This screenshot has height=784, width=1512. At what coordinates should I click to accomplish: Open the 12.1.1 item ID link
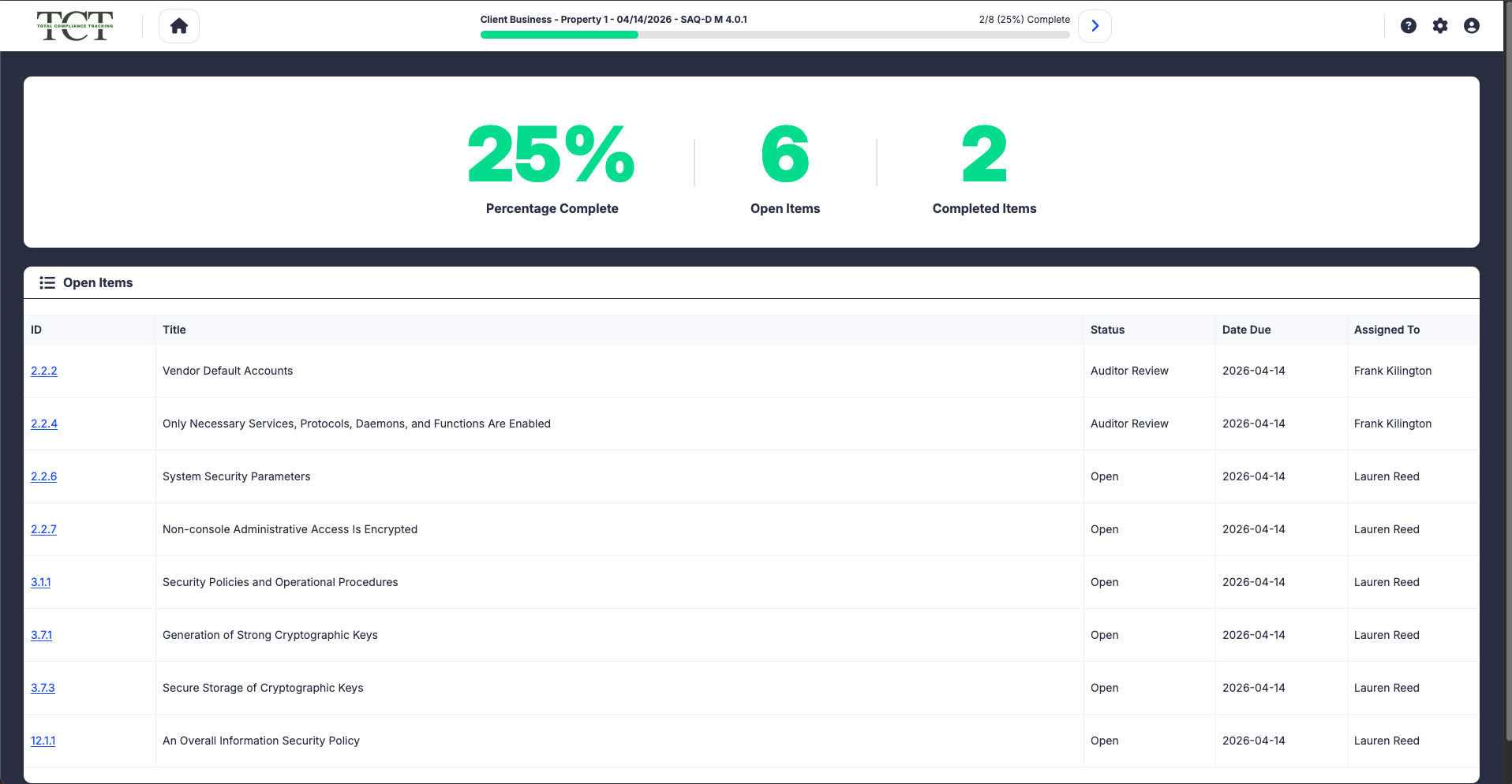(43, 741)
